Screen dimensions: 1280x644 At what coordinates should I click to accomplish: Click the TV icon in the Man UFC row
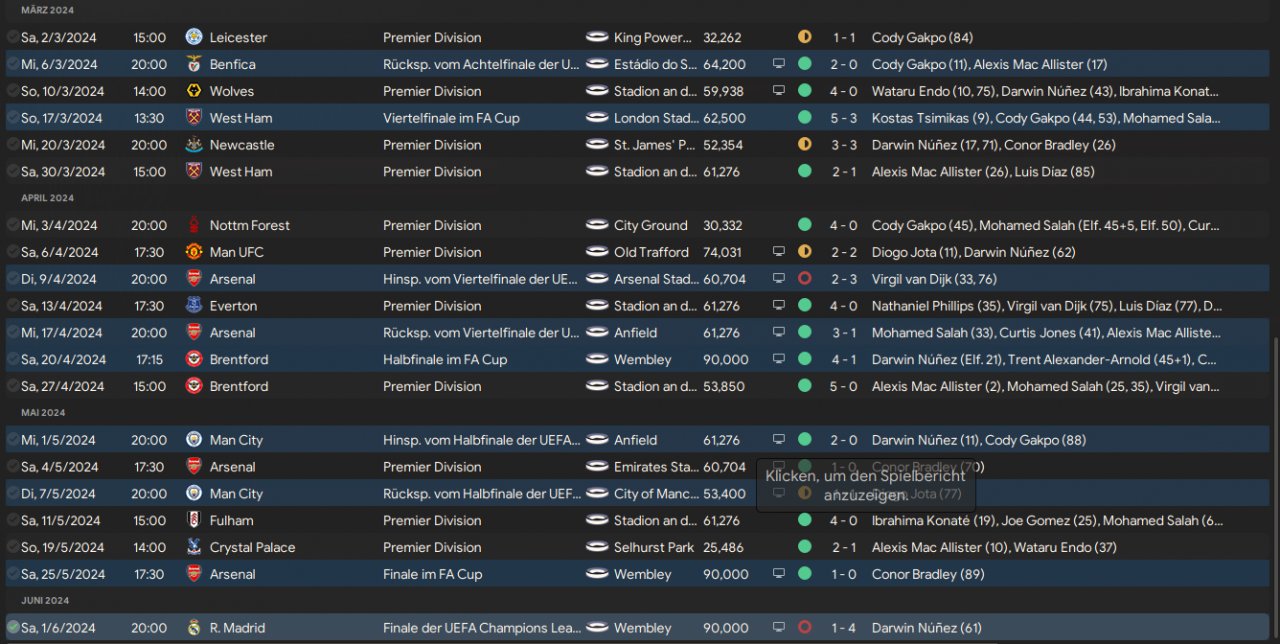779,252
